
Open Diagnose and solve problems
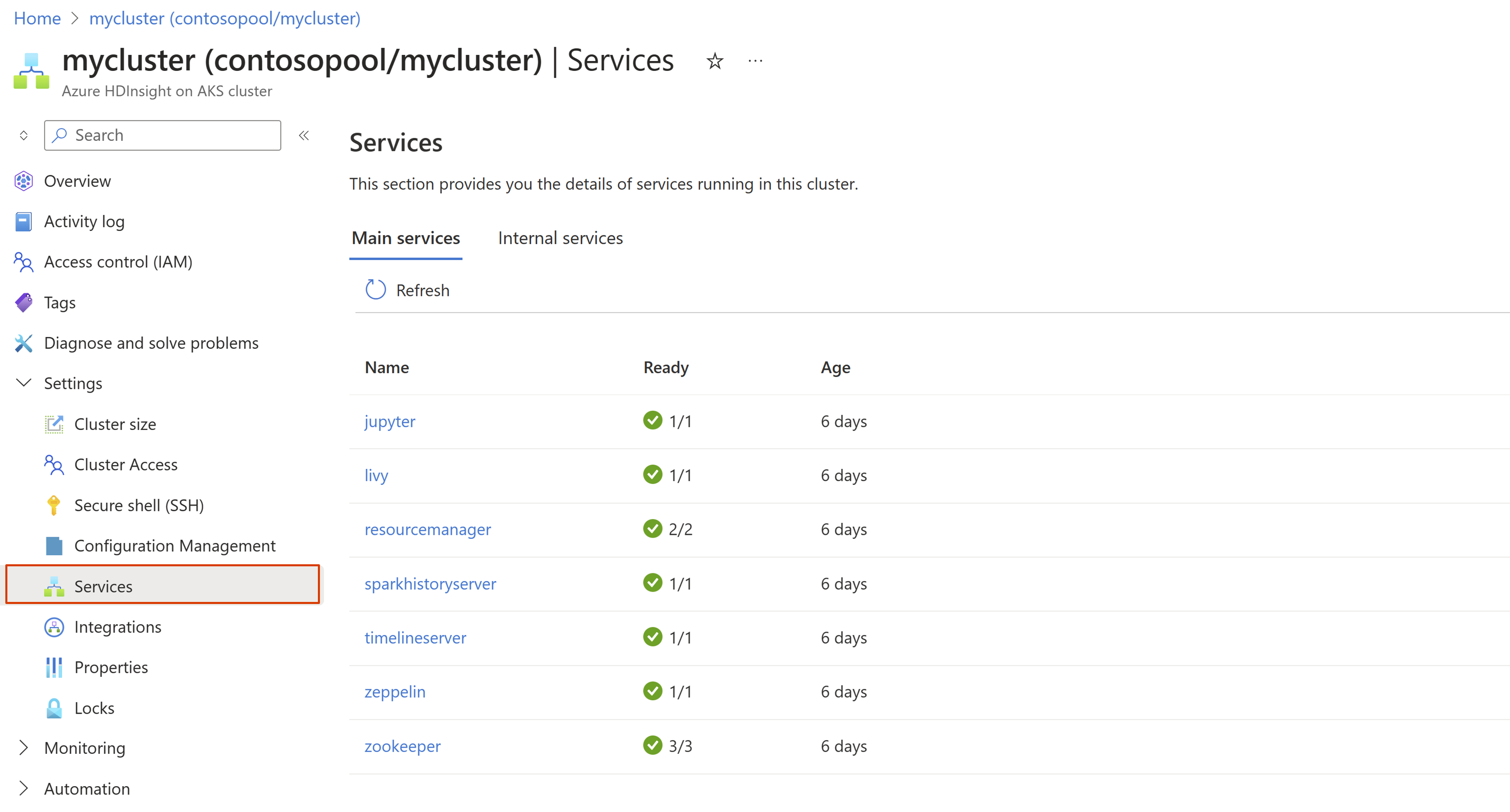click(151, 343)
